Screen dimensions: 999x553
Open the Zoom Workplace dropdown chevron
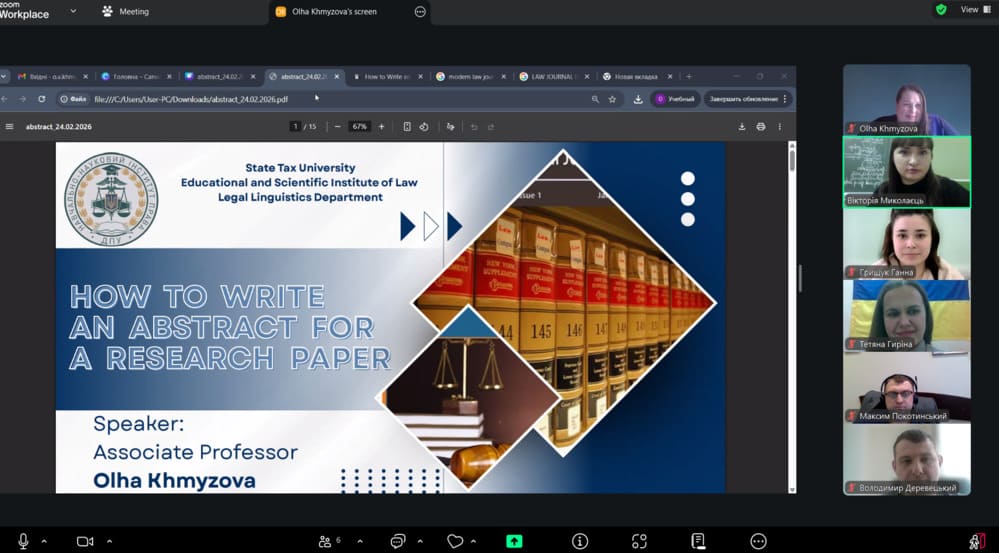coord(74,11)
